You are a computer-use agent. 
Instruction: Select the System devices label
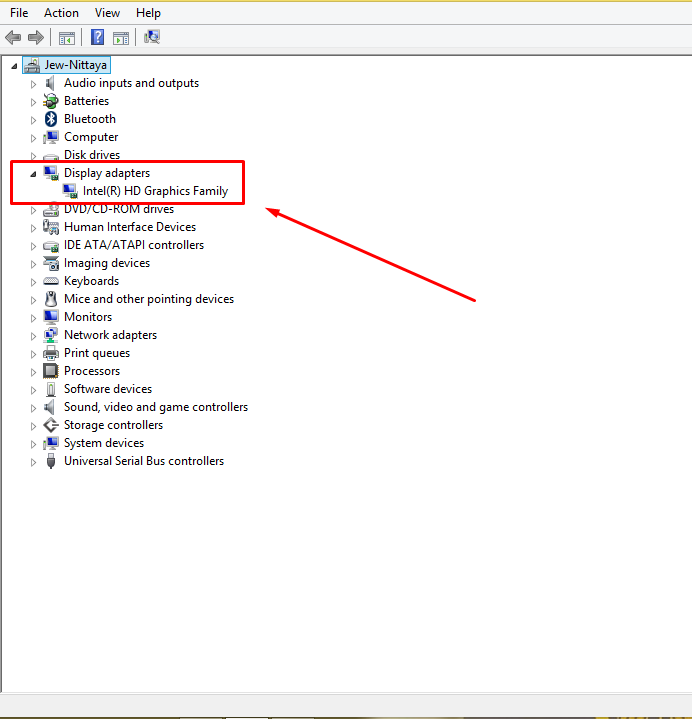104,443
